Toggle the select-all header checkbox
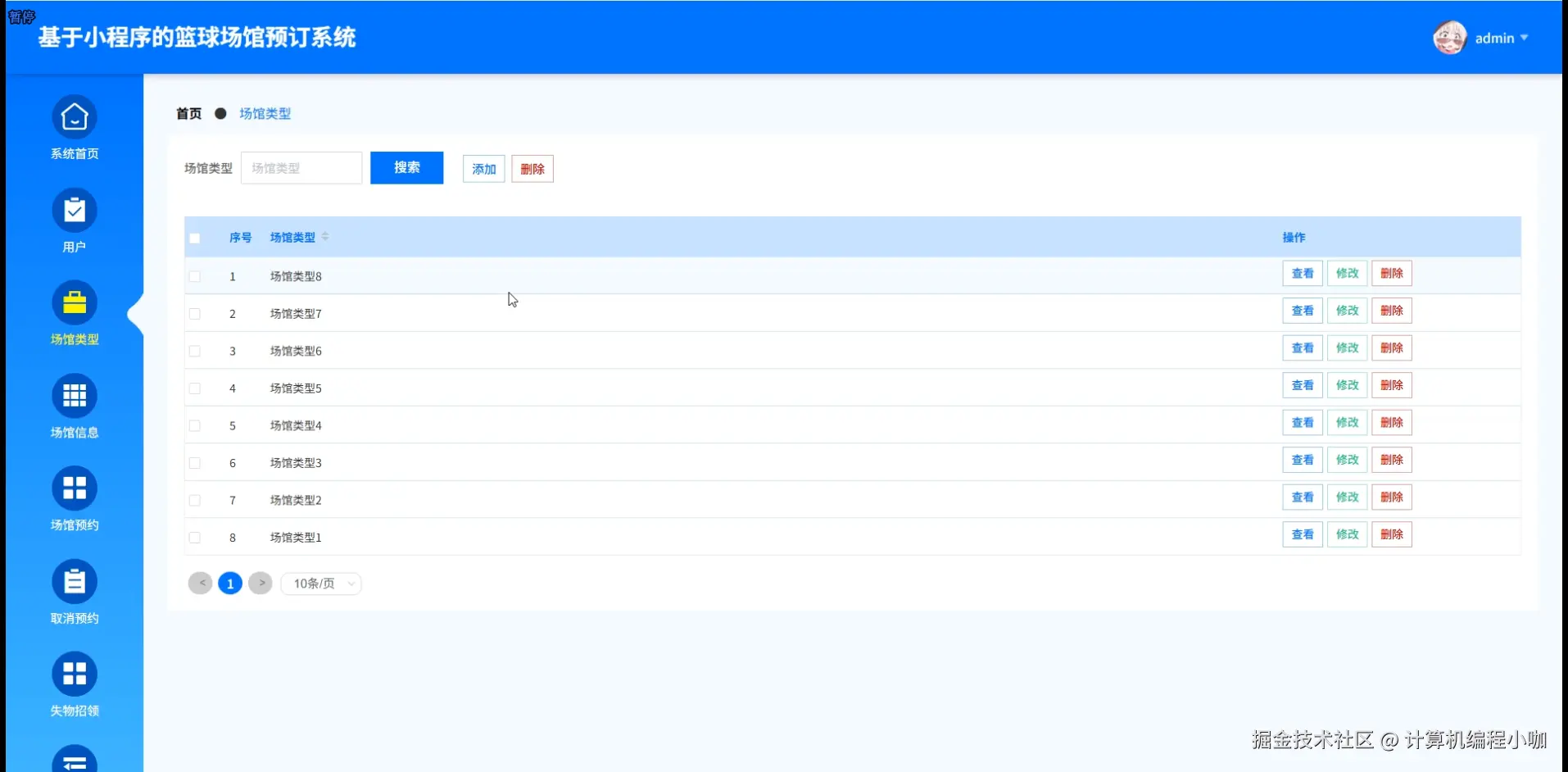1568x772 pixels. pyautogui.click(x=195, y=238)
